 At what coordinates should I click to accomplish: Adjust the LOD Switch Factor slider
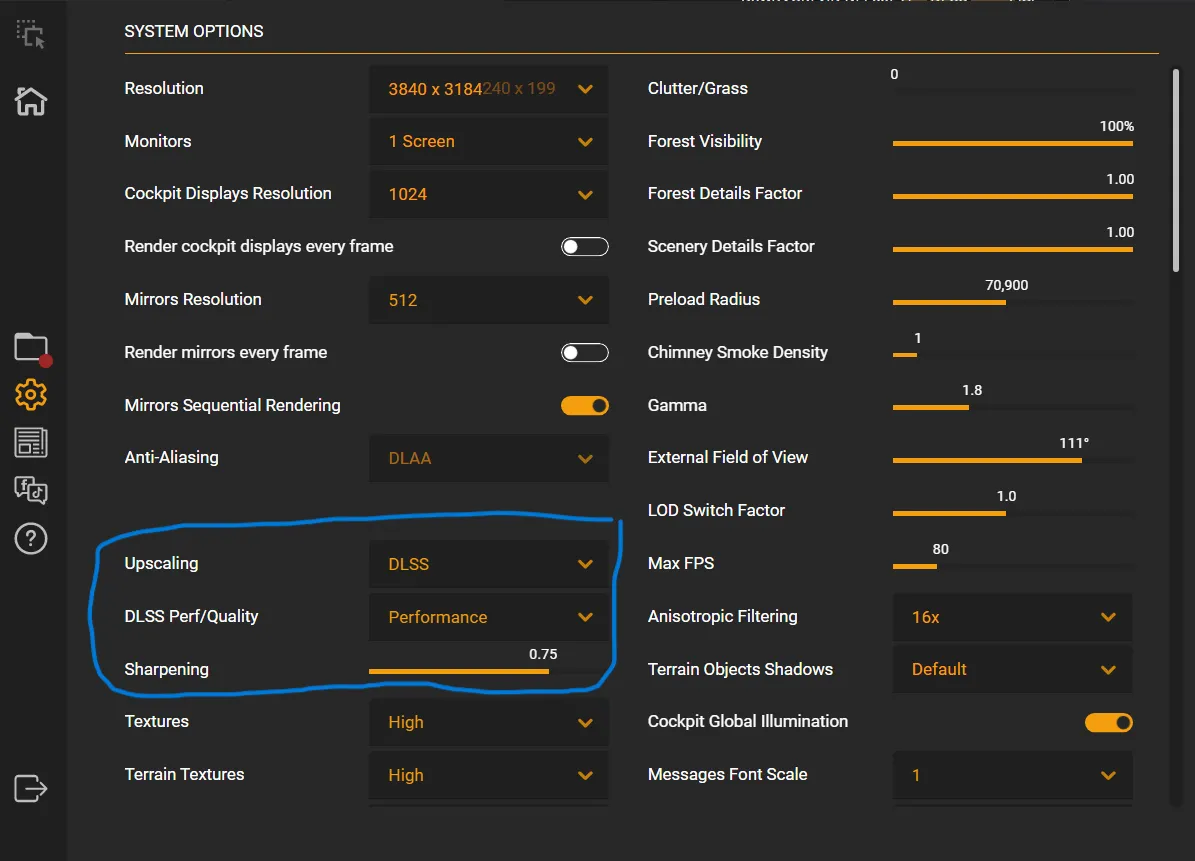tap(1013, 514)
